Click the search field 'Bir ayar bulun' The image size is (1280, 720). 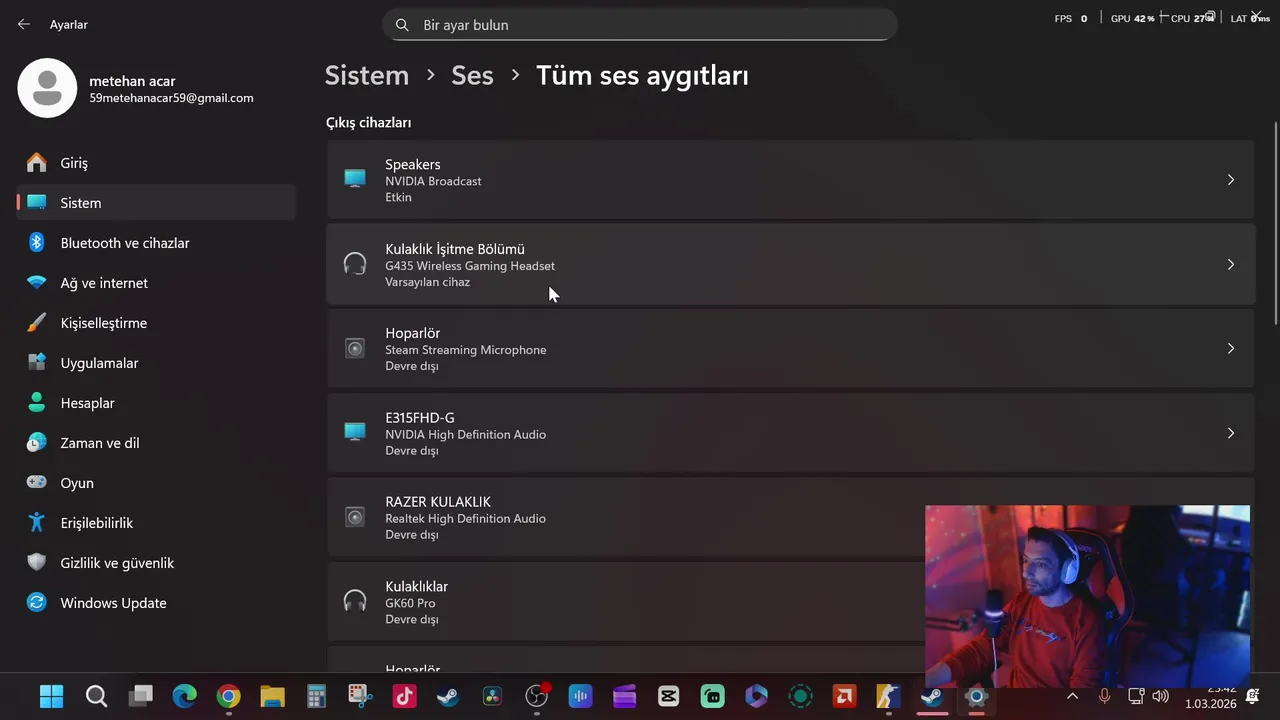pyautogui.click(x=640, y=25)
